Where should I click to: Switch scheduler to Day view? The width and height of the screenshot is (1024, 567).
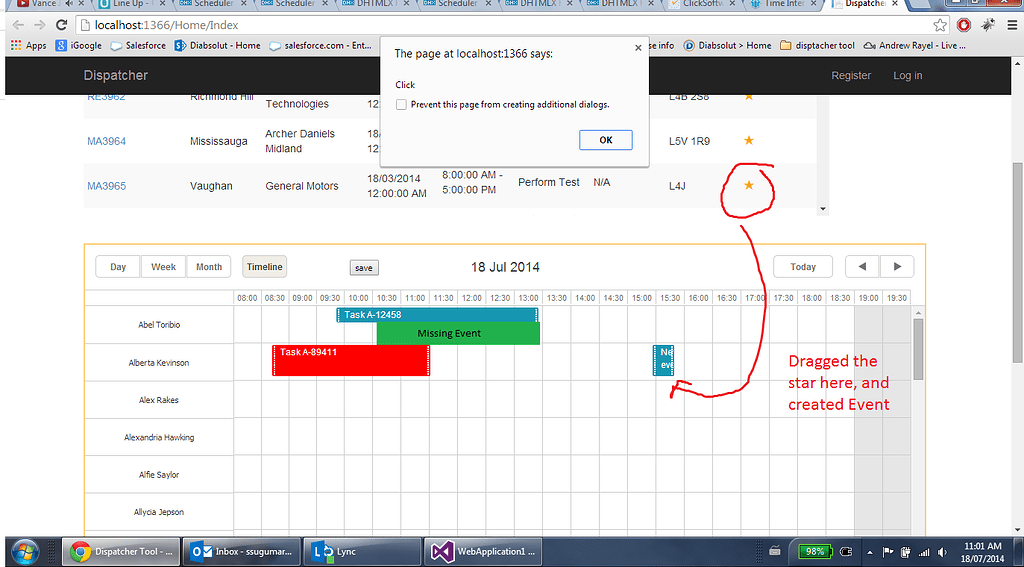point(118,267)
